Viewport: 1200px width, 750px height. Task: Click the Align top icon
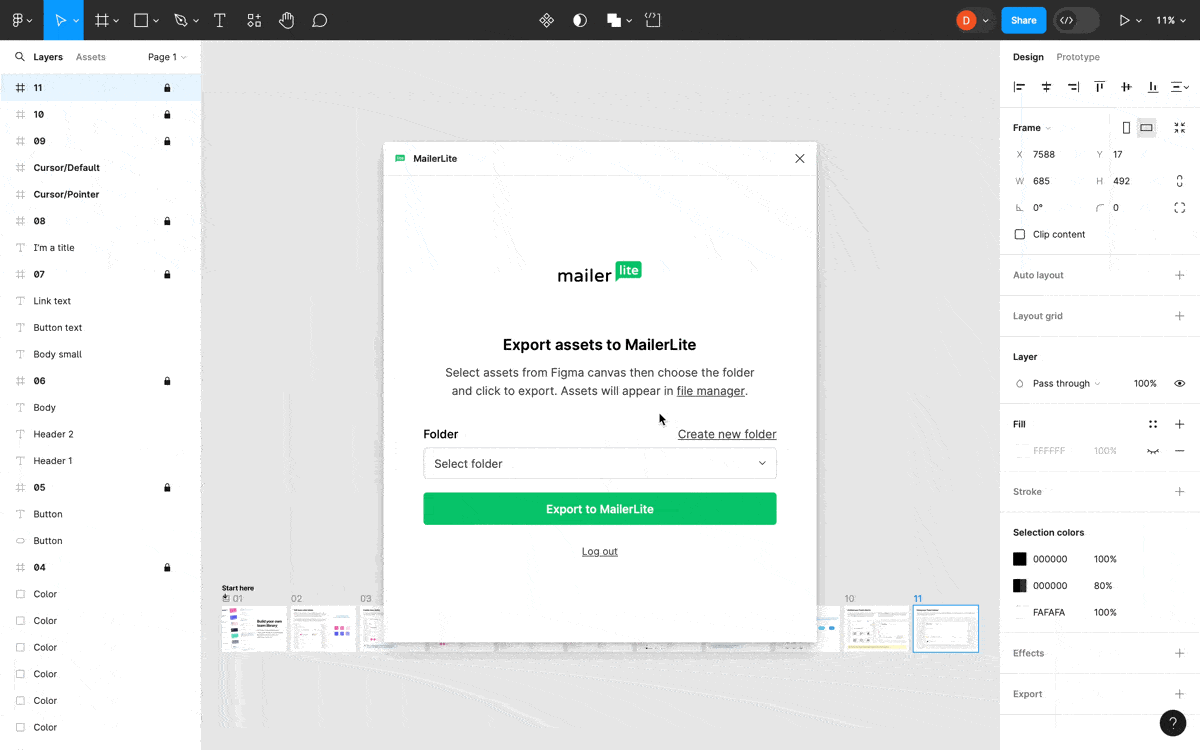(1099, 87)
